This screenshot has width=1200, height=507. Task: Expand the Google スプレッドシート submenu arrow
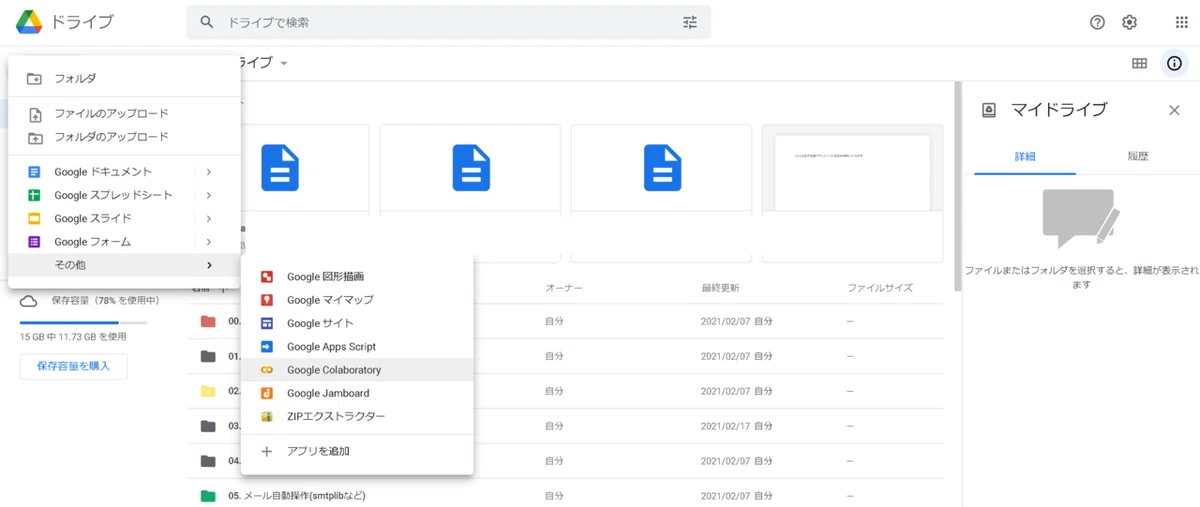(209, 195)
